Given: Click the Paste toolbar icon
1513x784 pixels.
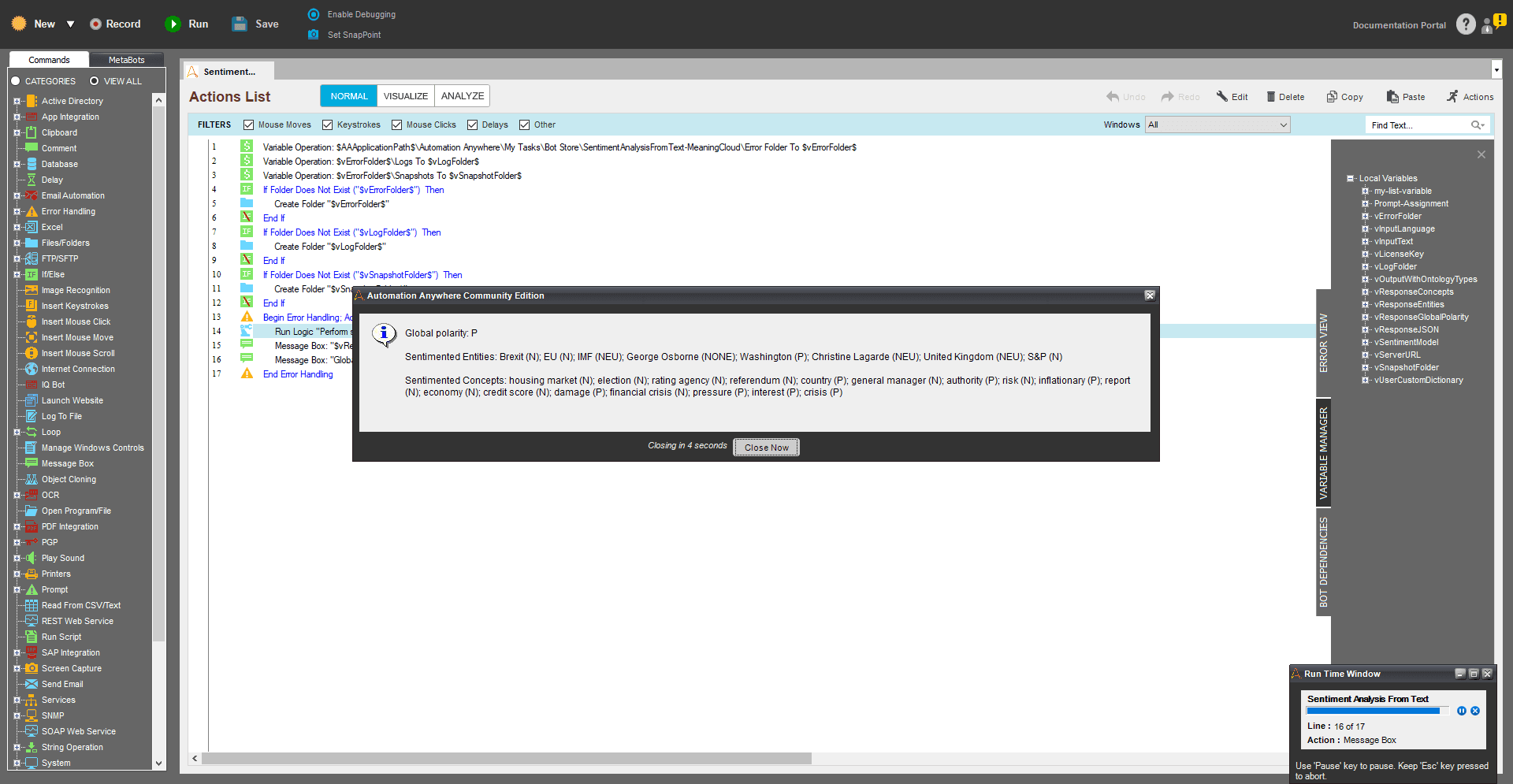Looking at the screenshot, I should pos(1392,97).
